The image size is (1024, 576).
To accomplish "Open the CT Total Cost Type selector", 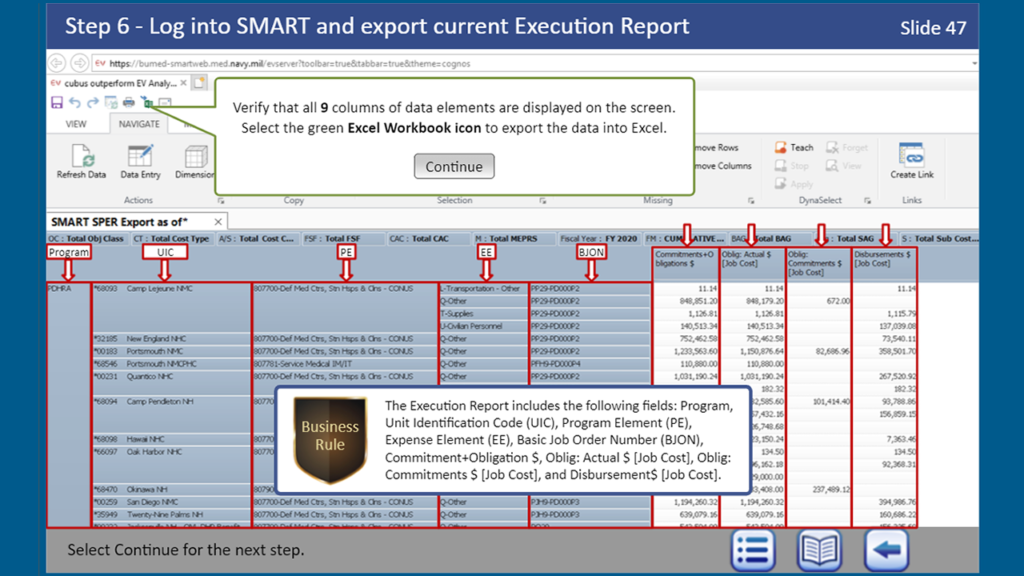I will (172, 239).
